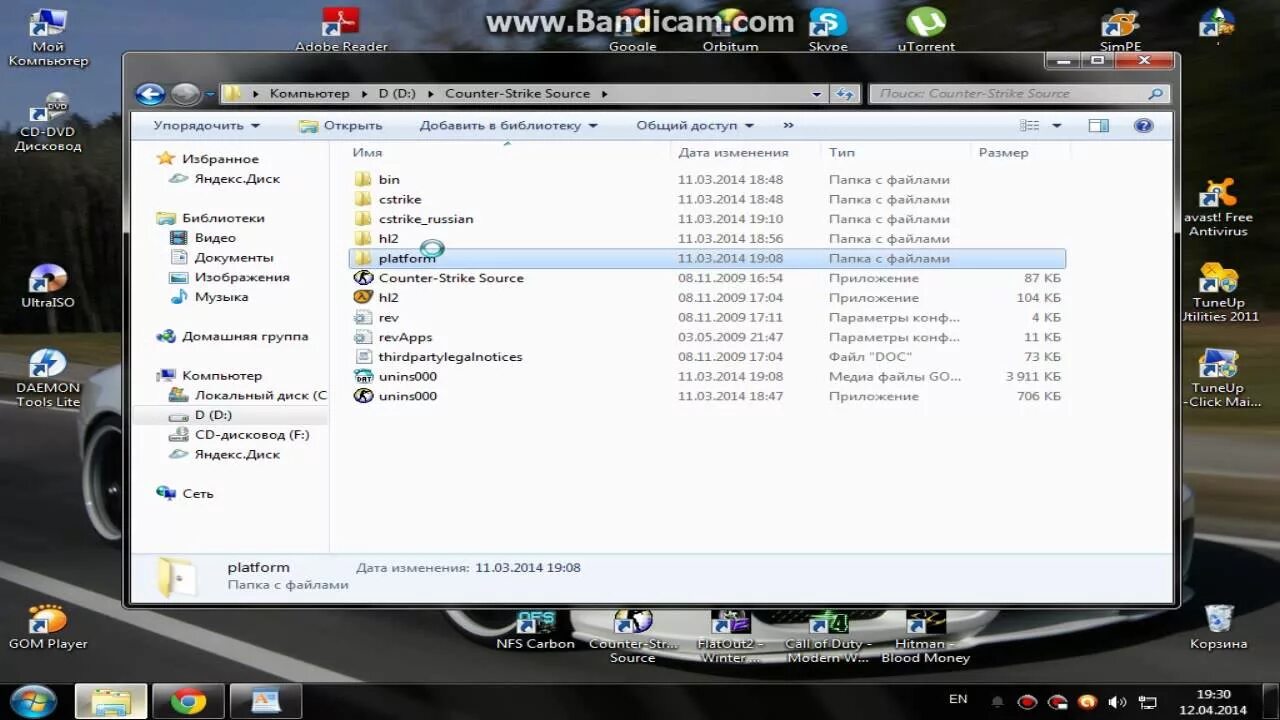Open the Упорядочить dropdown menu
1280x720 pixels.
point(206,125)
